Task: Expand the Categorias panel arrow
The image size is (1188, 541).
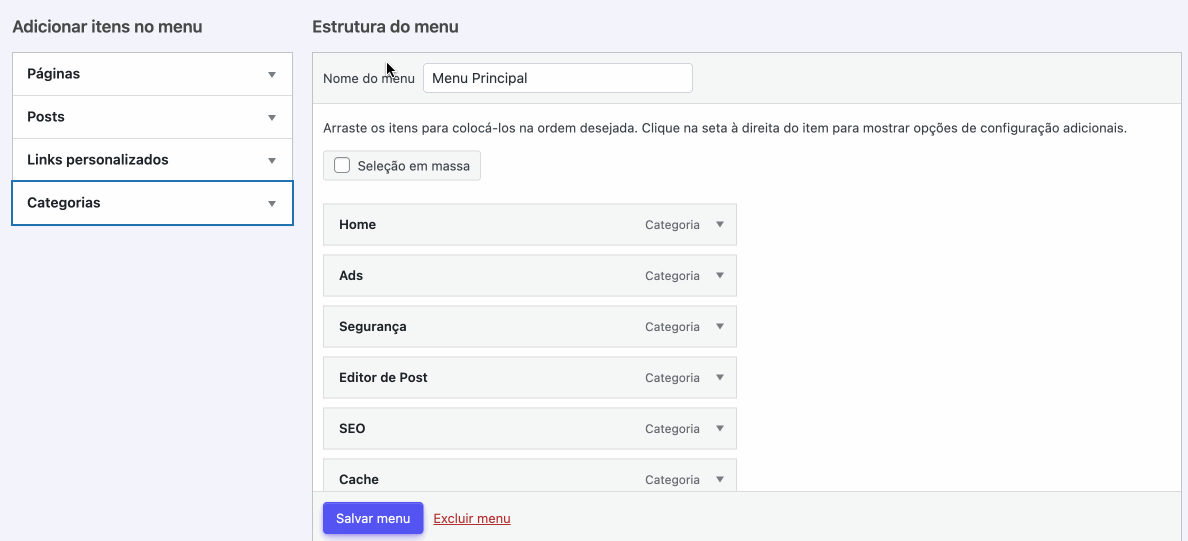Action: tap(272, 204)
